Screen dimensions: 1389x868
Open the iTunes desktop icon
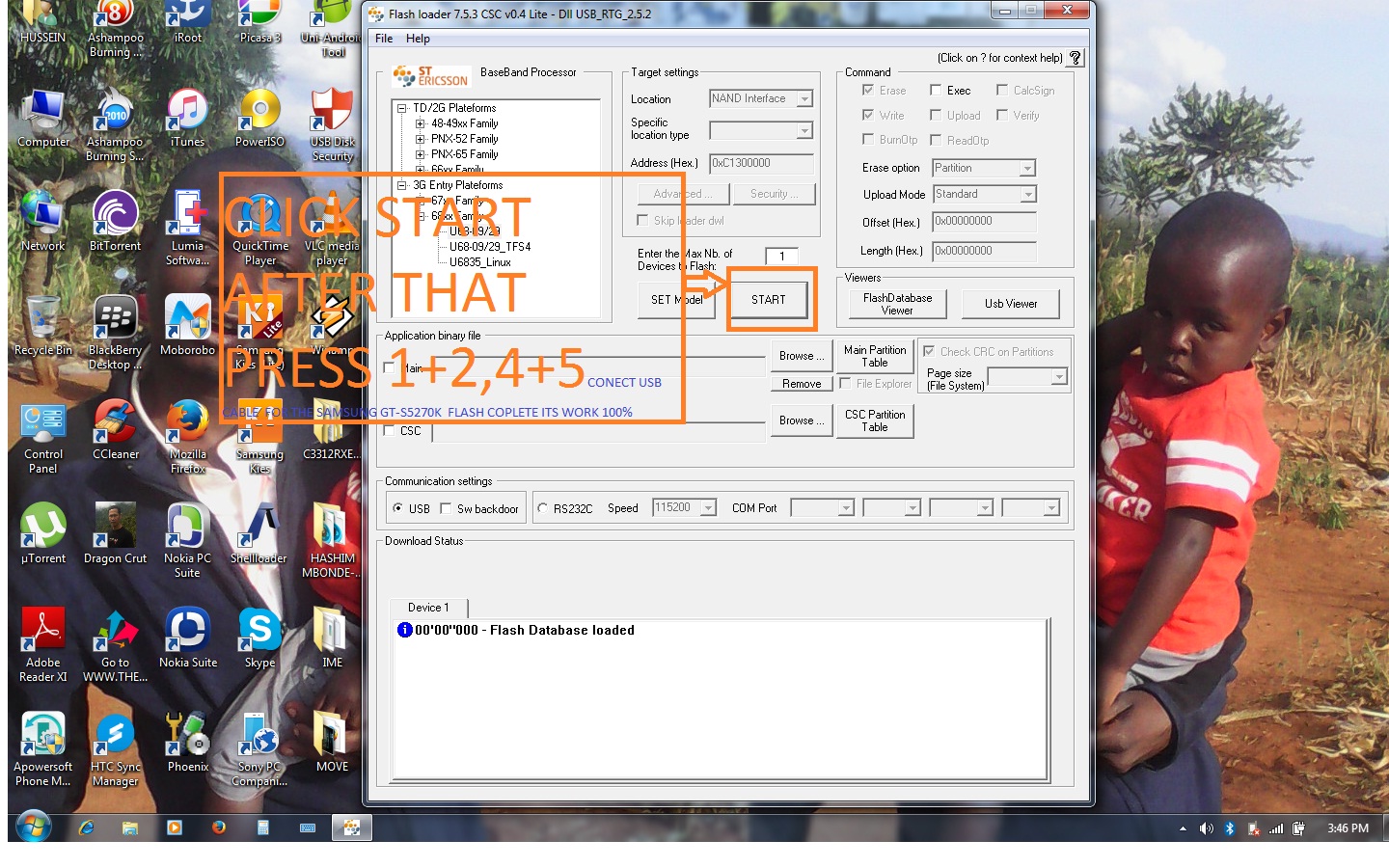click(x=187, y=119)
